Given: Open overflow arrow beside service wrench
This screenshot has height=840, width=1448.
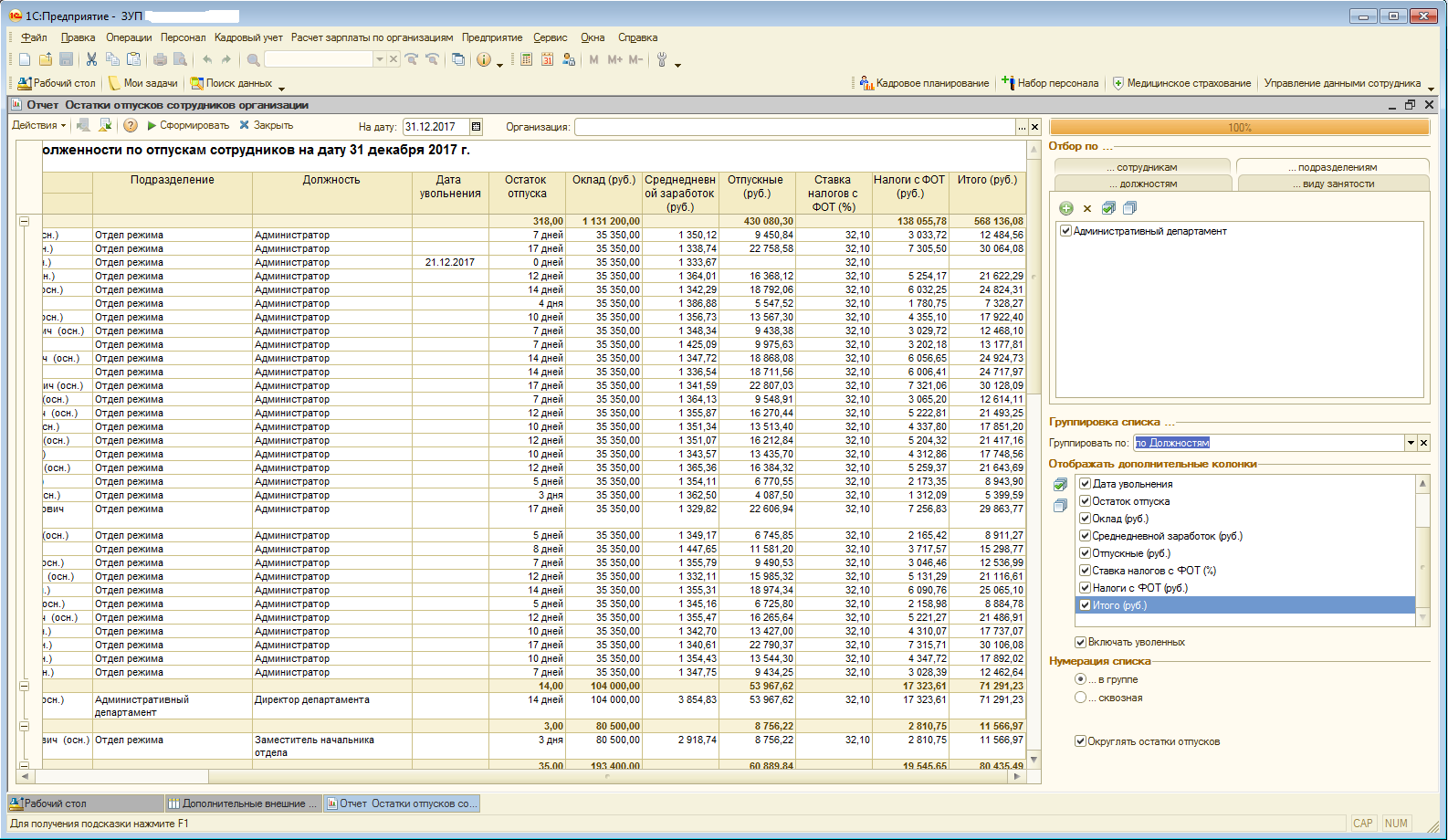Looking at the screenshot, I should [x=677, y=65].
